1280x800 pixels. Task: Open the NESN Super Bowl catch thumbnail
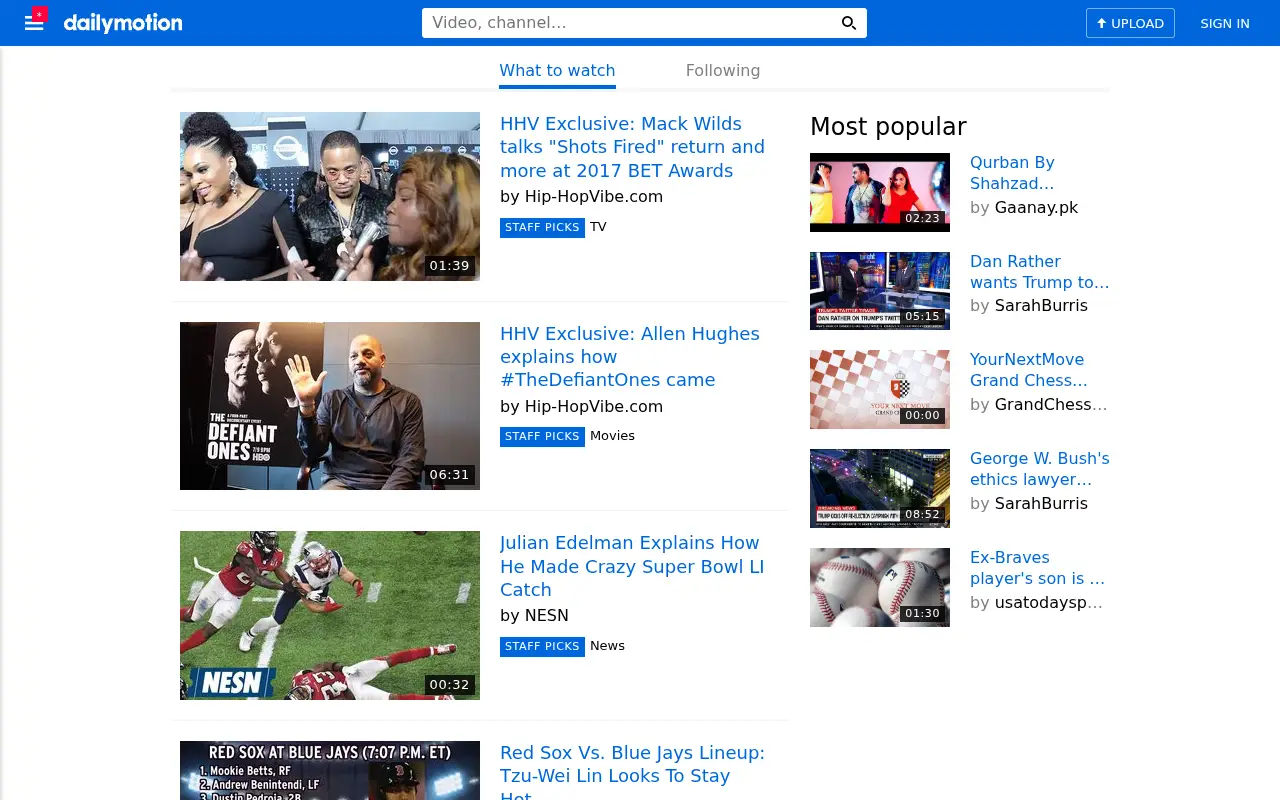coord(330,615)
